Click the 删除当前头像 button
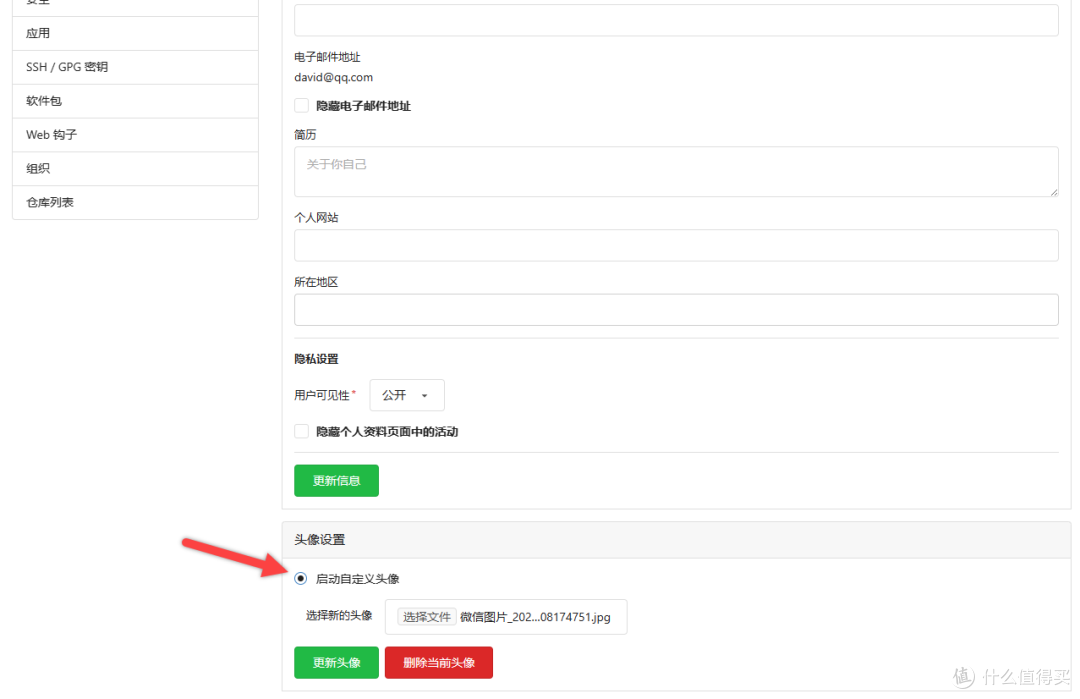The image size is (1080, 699). 438,662
